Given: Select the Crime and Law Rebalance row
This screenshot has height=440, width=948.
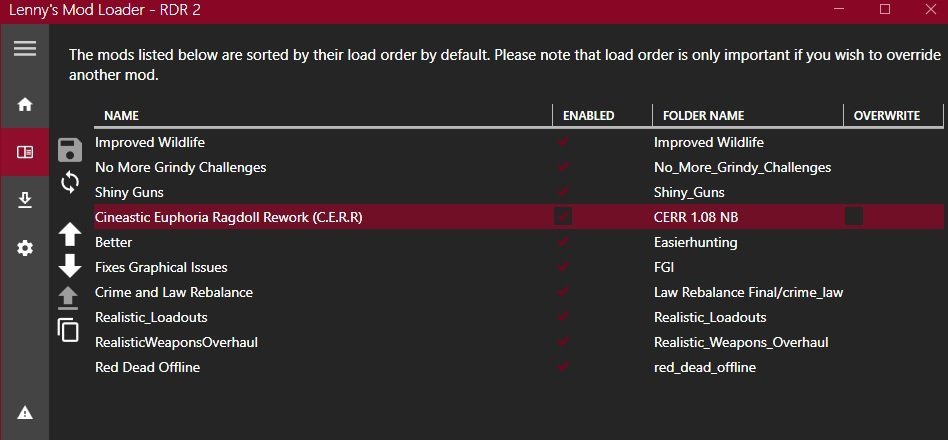Looking at the screenshot, I should click(173, 292).
